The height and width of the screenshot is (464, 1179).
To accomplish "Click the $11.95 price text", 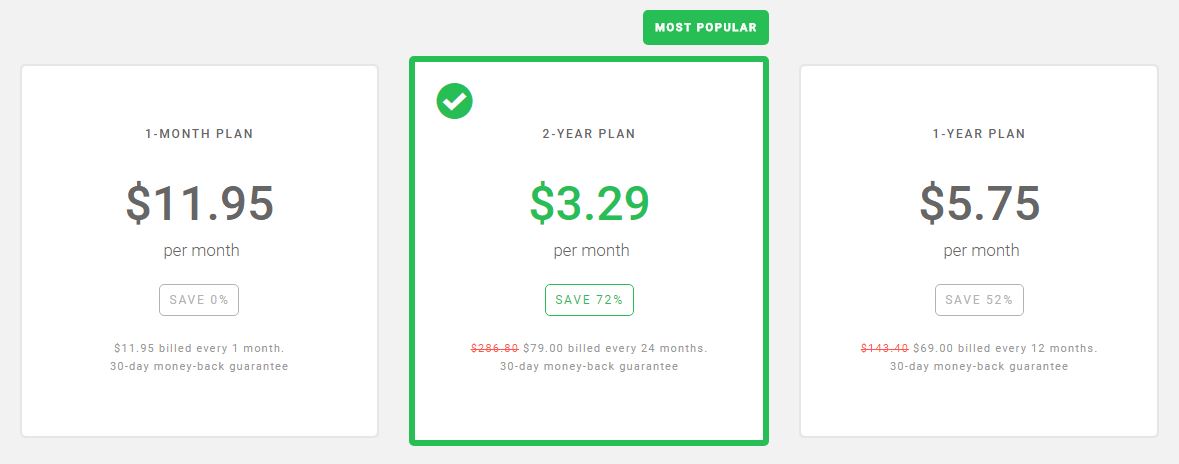I will 199,203.
